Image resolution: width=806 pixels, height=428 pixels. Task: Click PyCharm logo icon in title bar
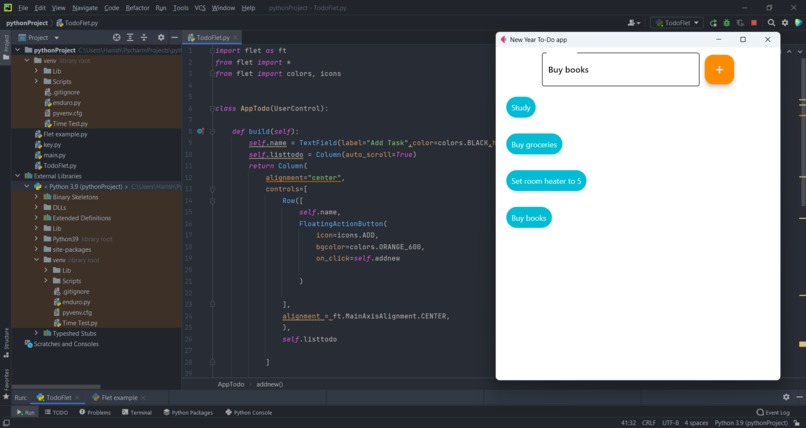[8, 8]
